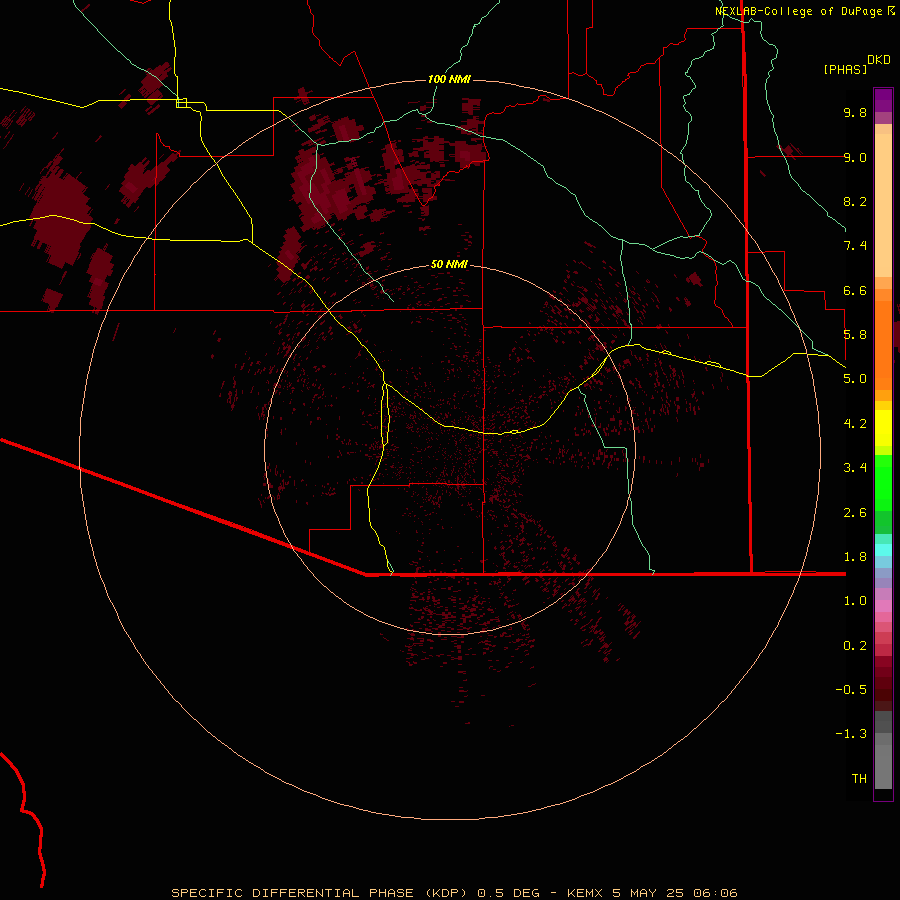Pick the yellow segment of color bar
Screen dimensions: 900x900
click(x=883, y=428)
